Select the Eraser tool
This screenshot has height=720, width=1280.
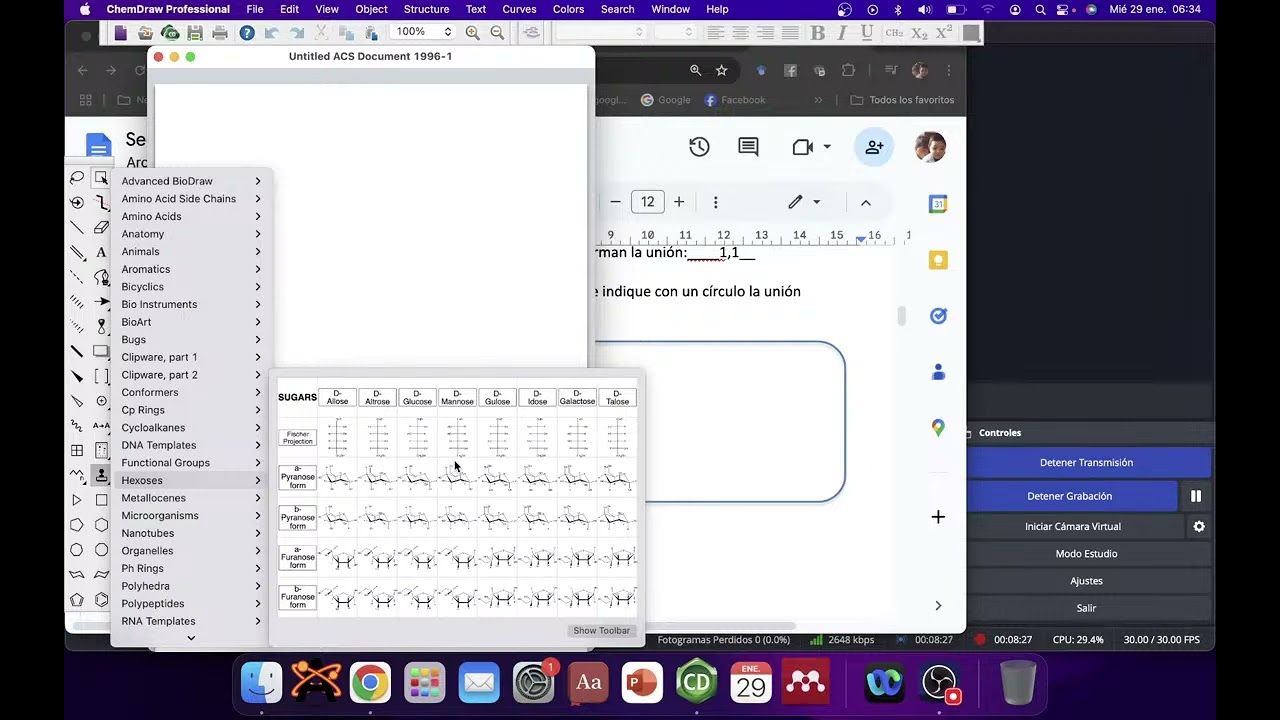coord(101,228)
